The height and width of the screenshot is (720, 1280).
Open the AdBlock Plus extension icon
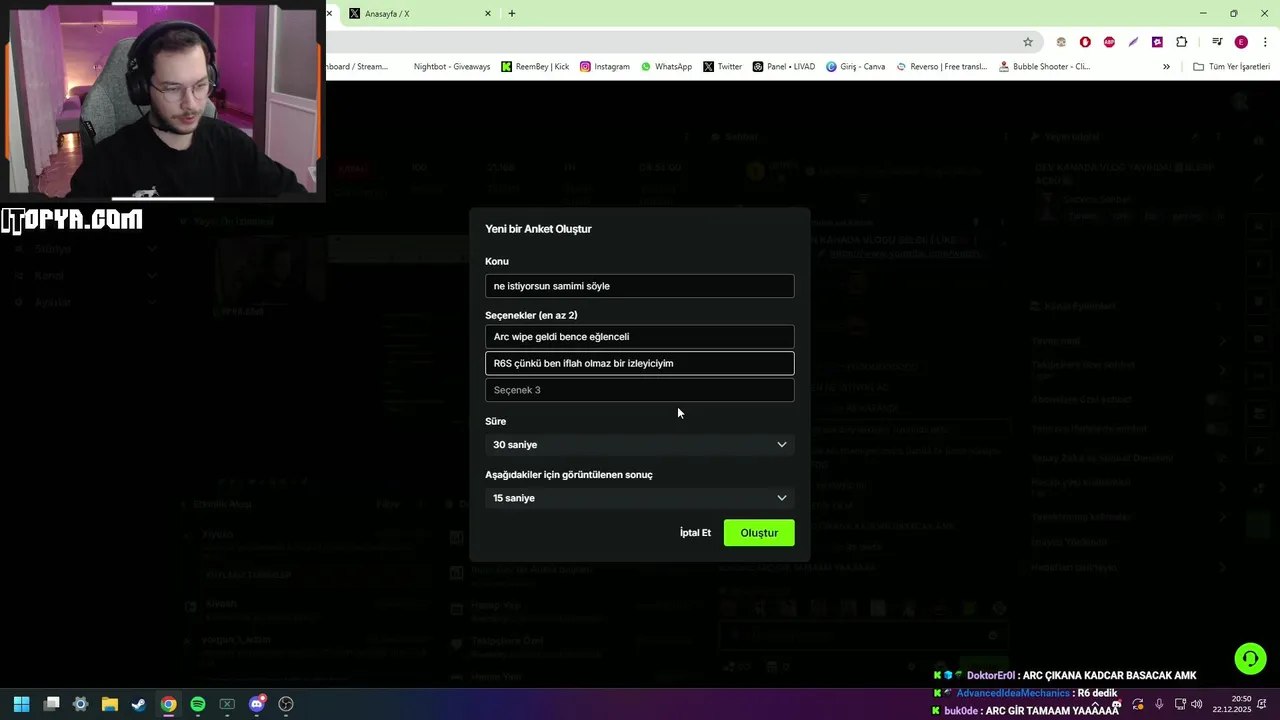1109,42
